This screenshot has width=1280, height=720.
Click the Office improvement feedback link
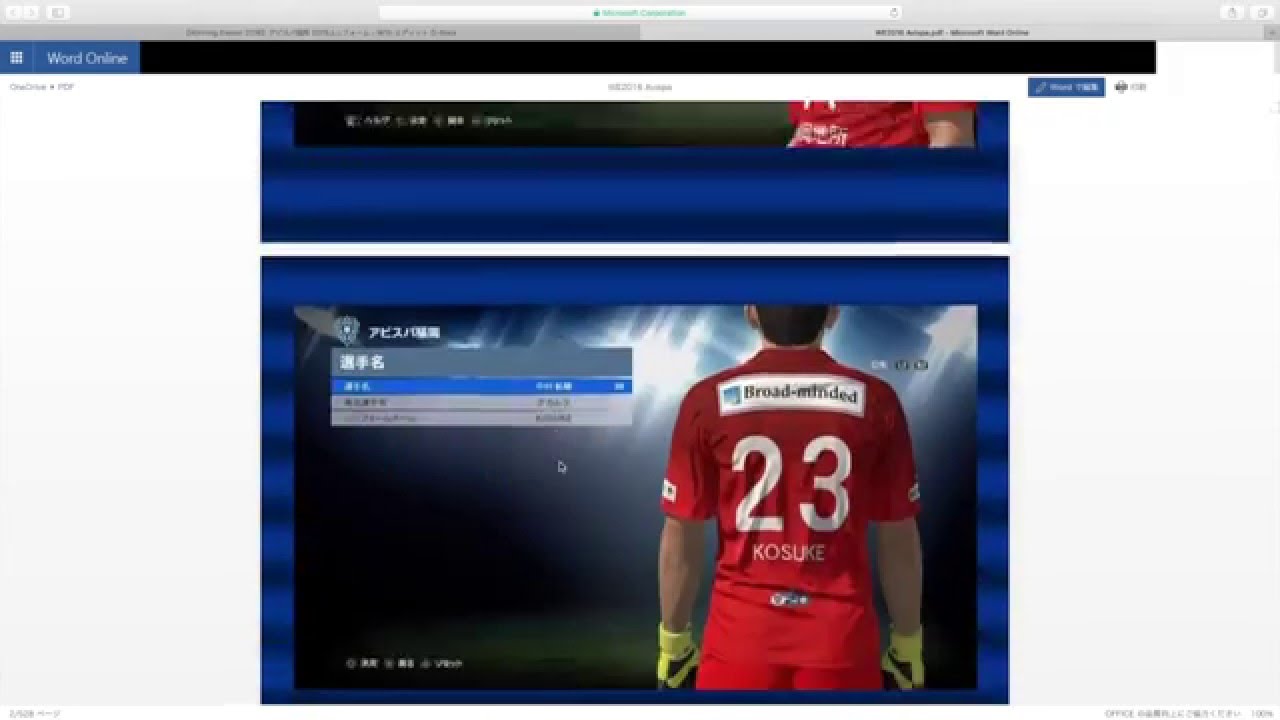pyautogui.click(x=1172, y=714)
